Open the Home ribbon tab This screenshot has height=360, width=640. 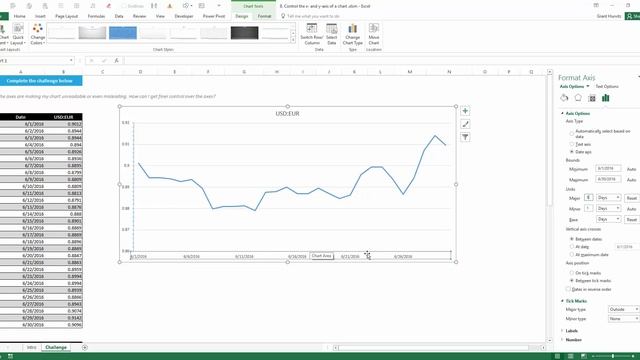click(20, 16)
